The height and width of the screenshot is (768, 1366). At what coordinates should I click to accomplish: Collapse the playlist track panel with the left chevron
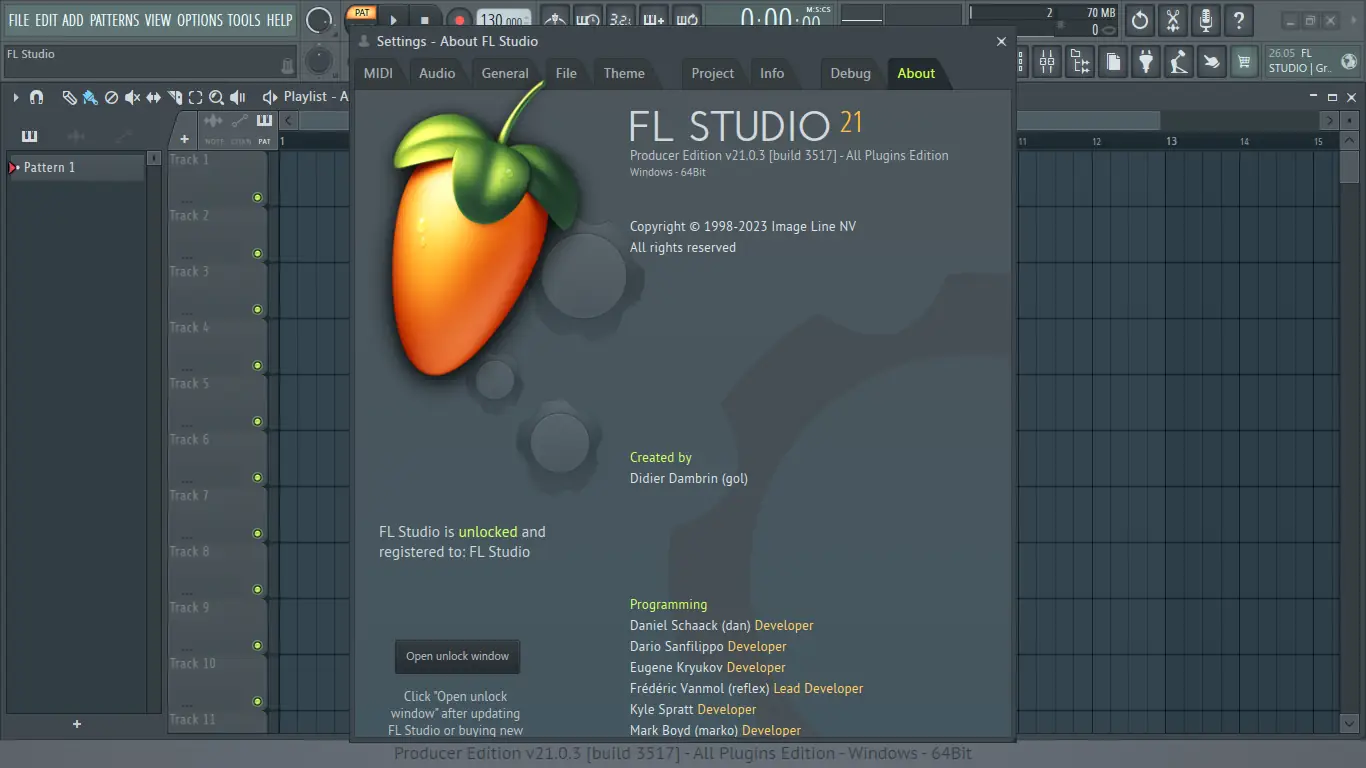[286, 119]
